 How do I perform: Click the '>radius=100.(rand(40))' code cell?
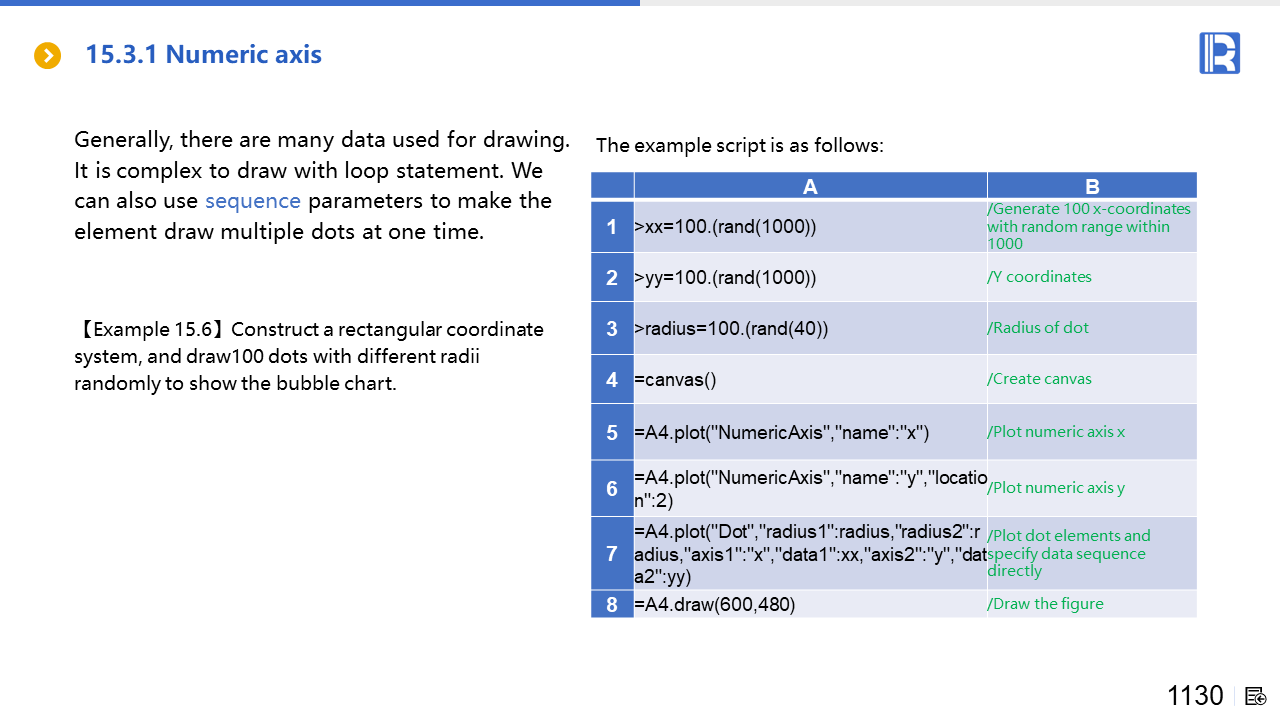click(x=810, y=328)
